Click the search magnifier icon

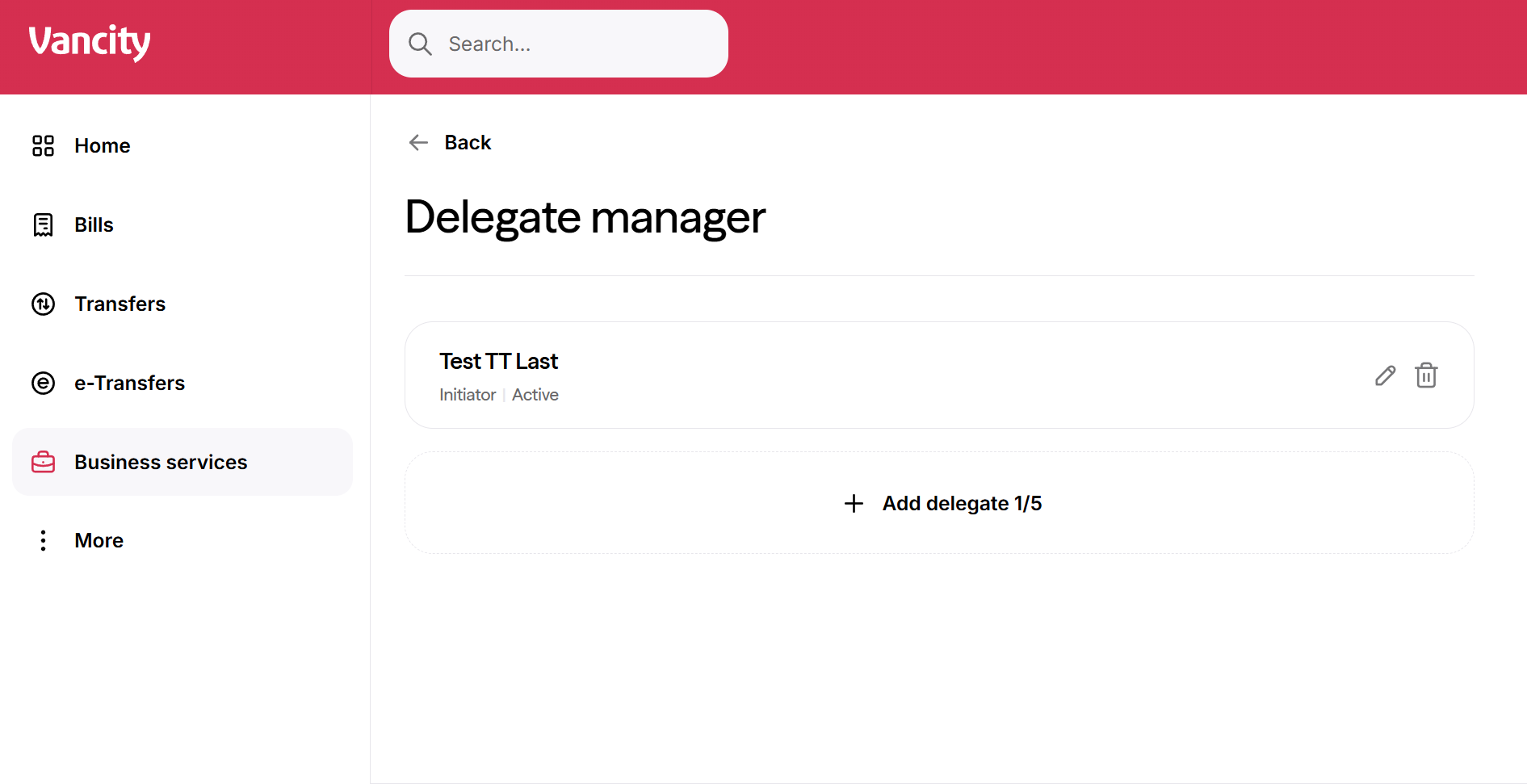pos(420,44)
